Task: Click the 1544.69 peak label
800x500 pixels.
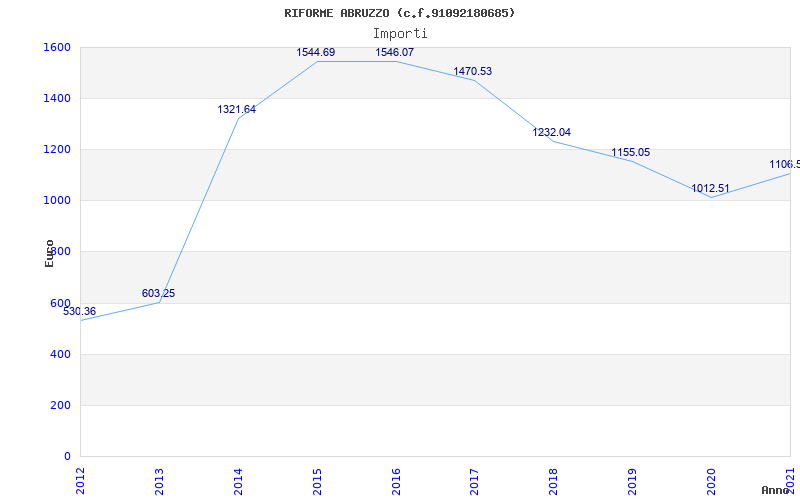Action: pyautogui.click(x=316, y=53)
